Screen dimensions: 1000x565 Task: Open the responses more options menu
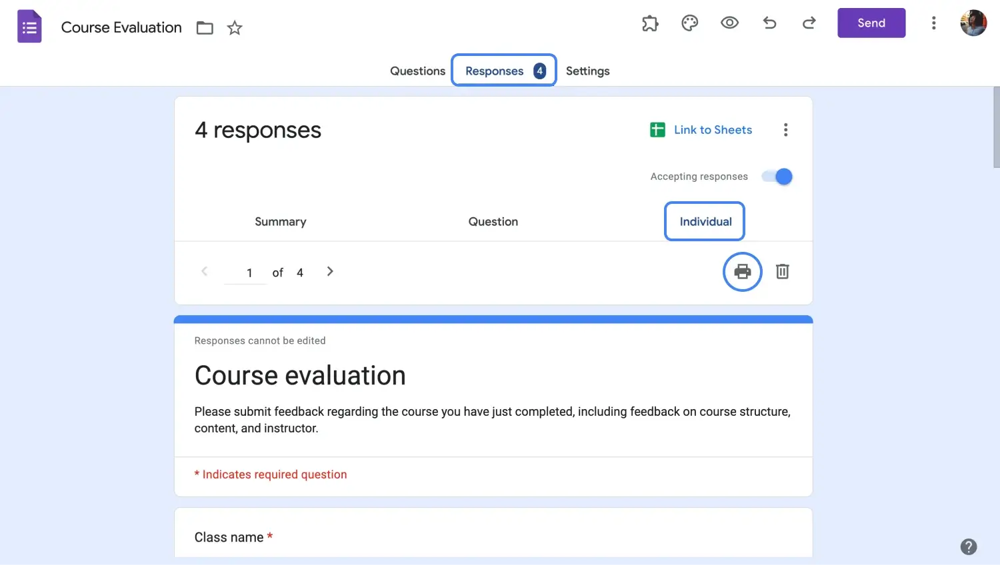pos(786,130)
